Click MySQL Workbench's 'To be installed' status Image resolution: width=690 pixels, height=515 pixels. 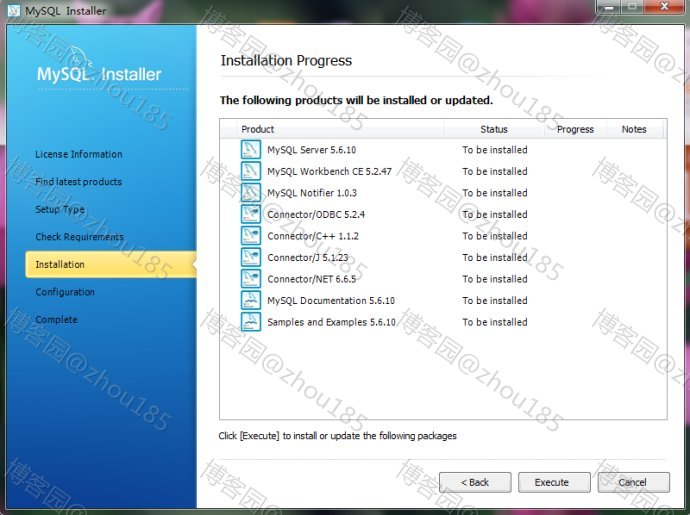pos(495,171)
